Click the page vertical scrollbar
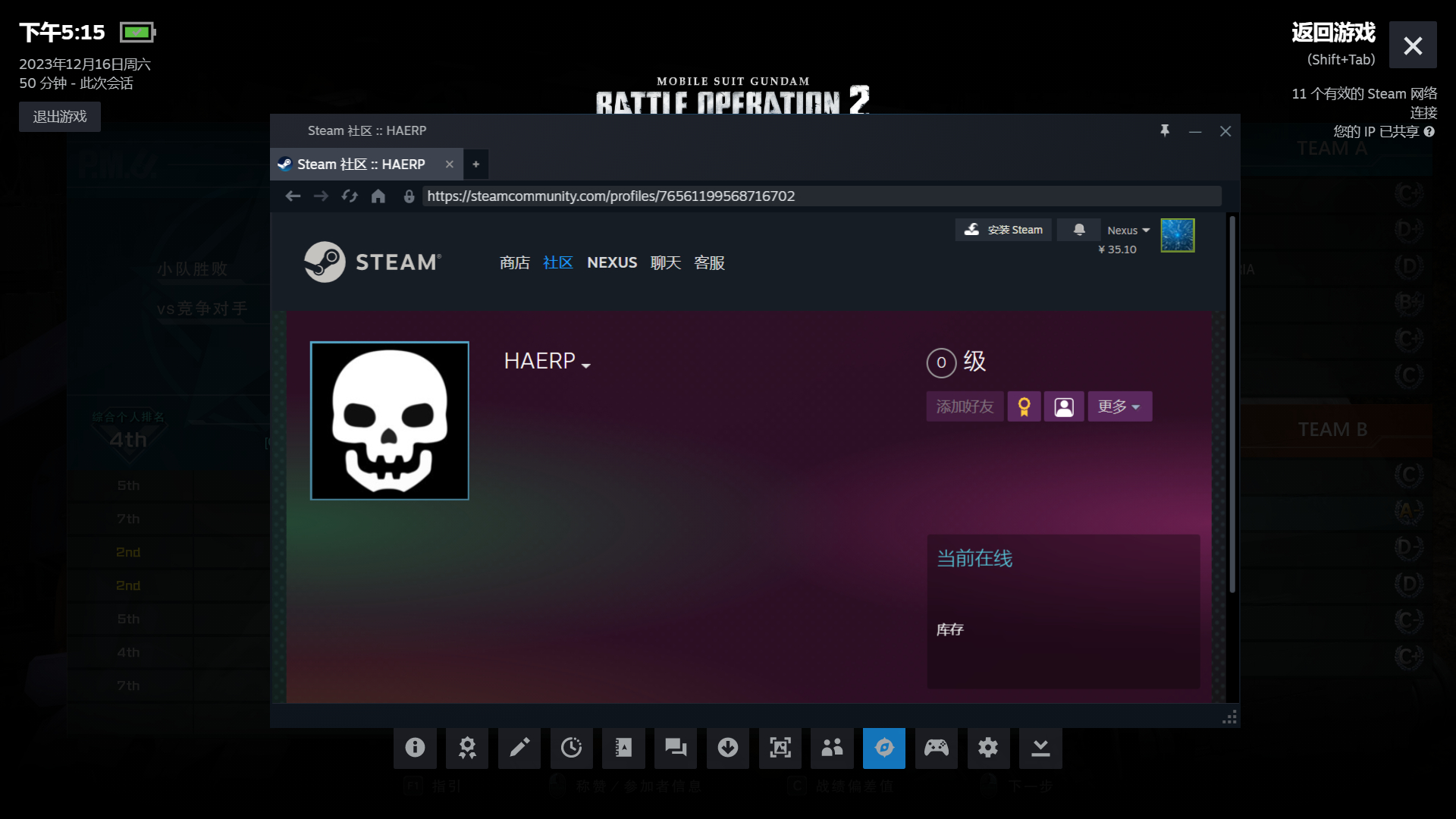The image size is (1456, 819). click(1232, 405)
